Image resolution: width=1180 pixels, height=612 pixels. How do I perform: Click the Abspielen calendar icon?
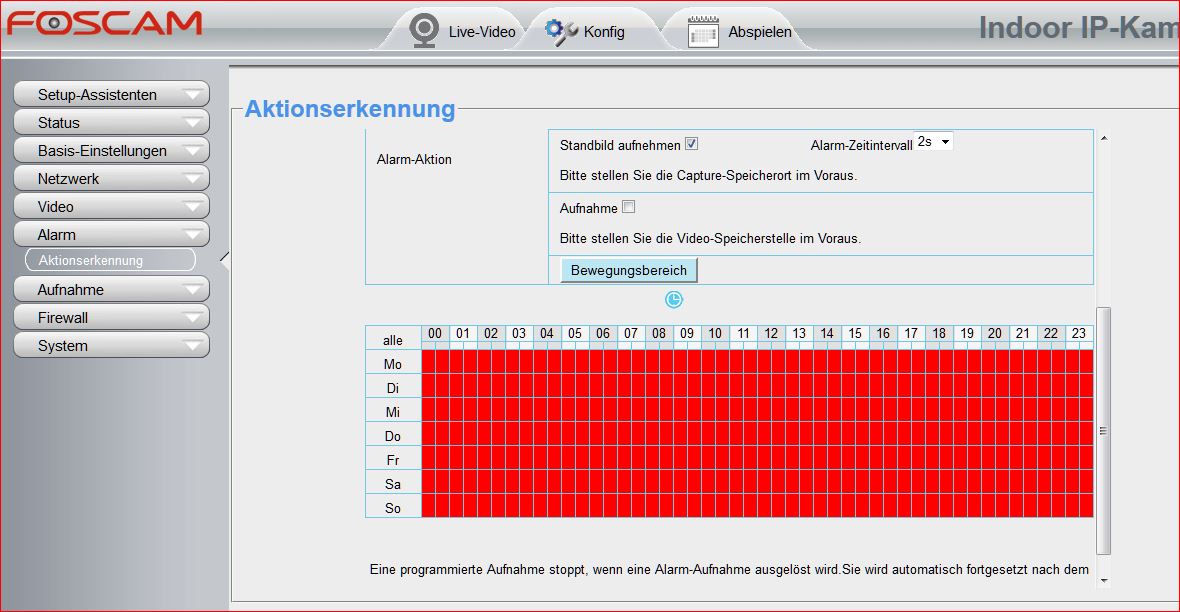point(704,32)
